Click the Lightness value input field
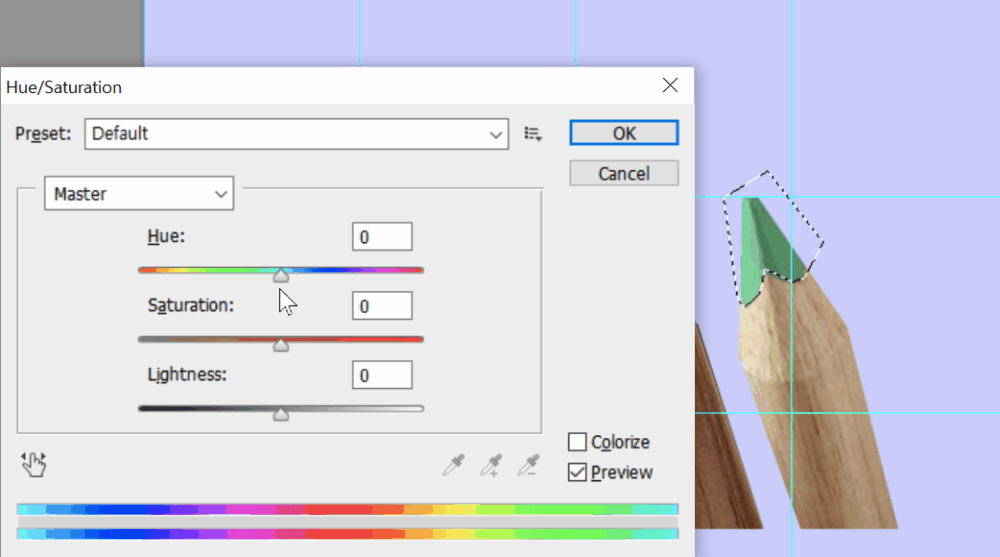The width and height of the screenshot is (1000, 557). tap(382, 375)
